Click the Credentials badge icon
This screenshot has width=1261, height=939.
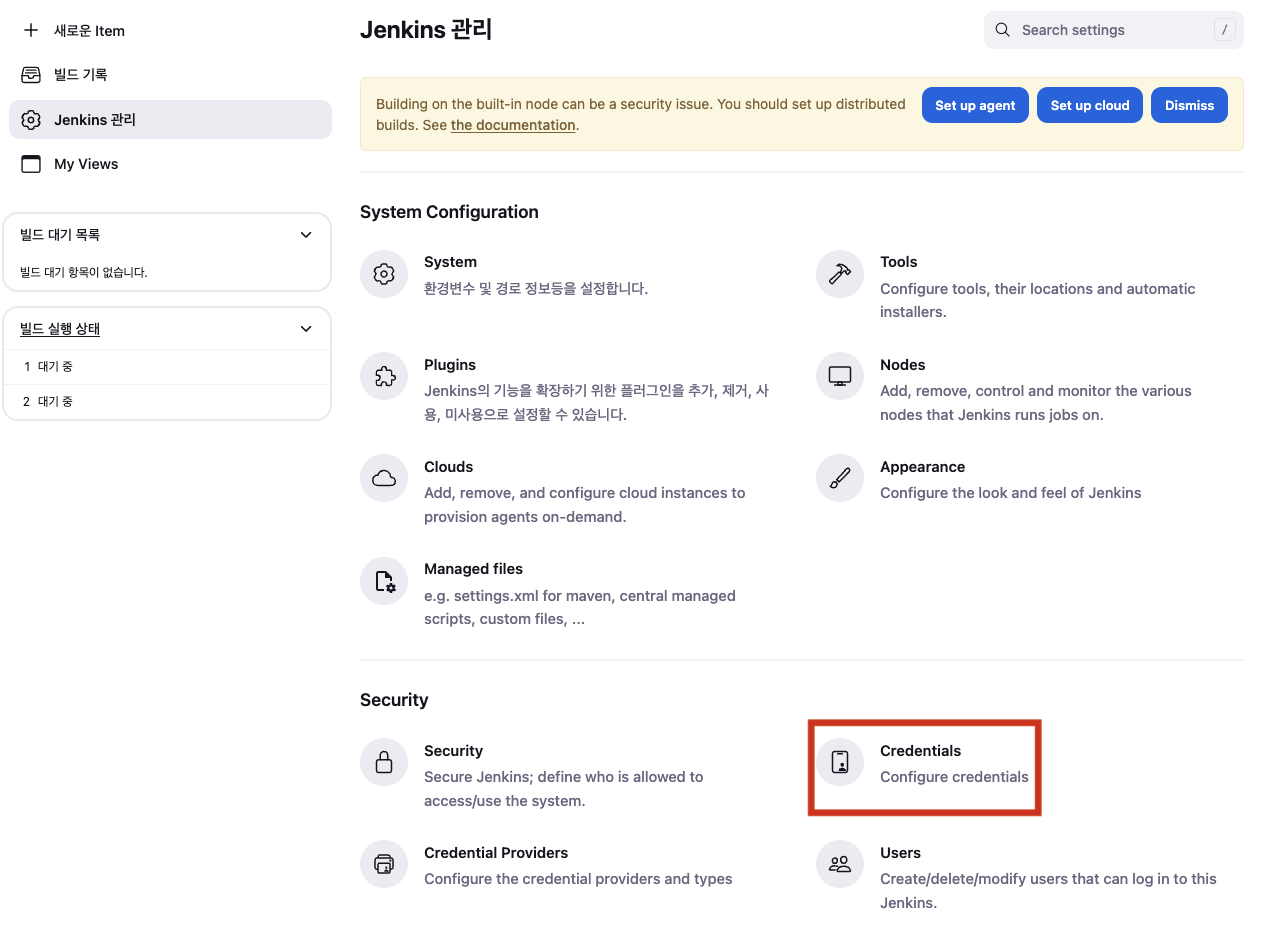840,763
